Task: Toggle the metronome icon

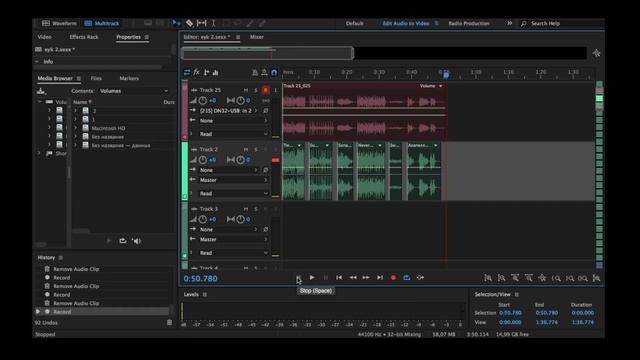Action: point(255,72)
